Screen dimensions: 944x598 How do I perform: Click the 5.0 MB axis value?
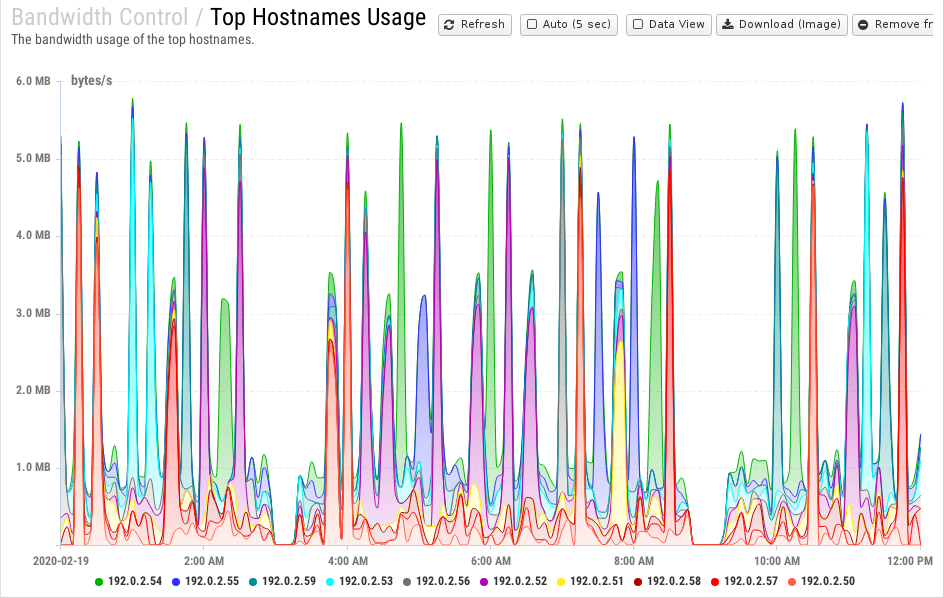click(33, 158)
